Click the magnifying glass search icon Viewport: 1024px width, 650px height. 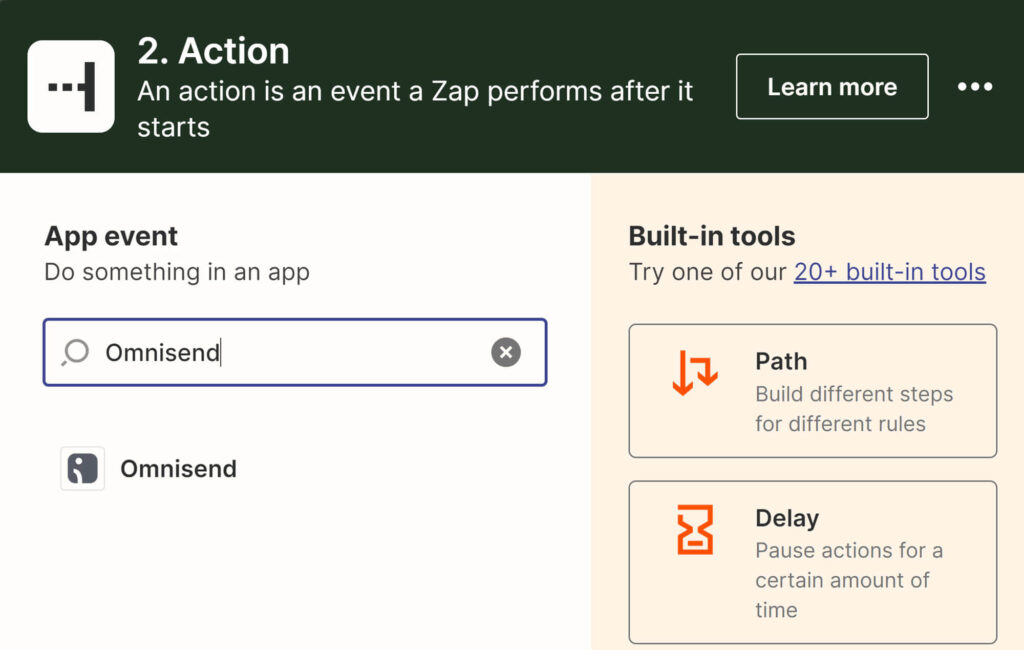click(75, 352)
